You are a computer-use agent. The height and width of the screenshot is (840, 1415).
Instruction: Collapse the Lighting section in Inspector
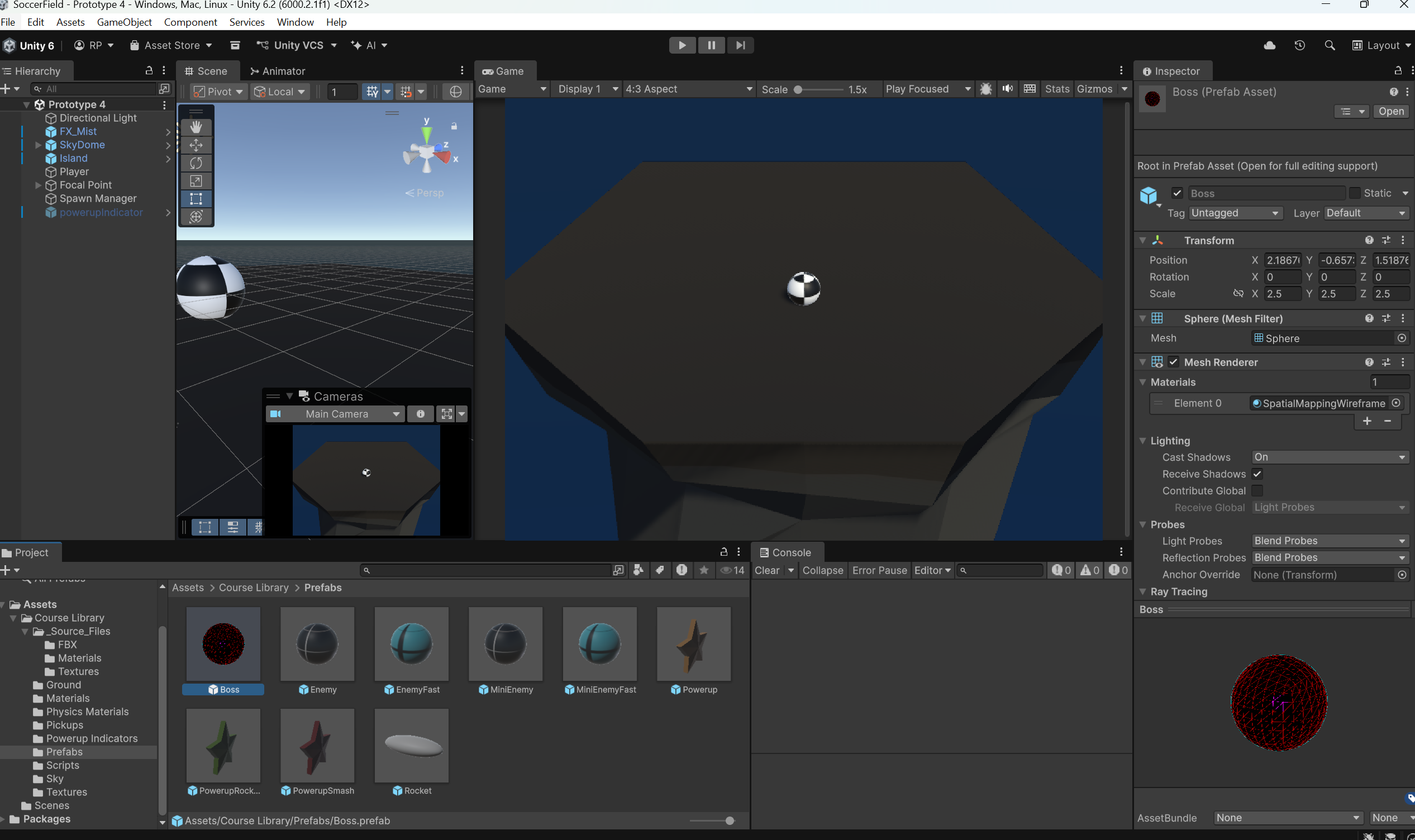(x=1143, y=440)
